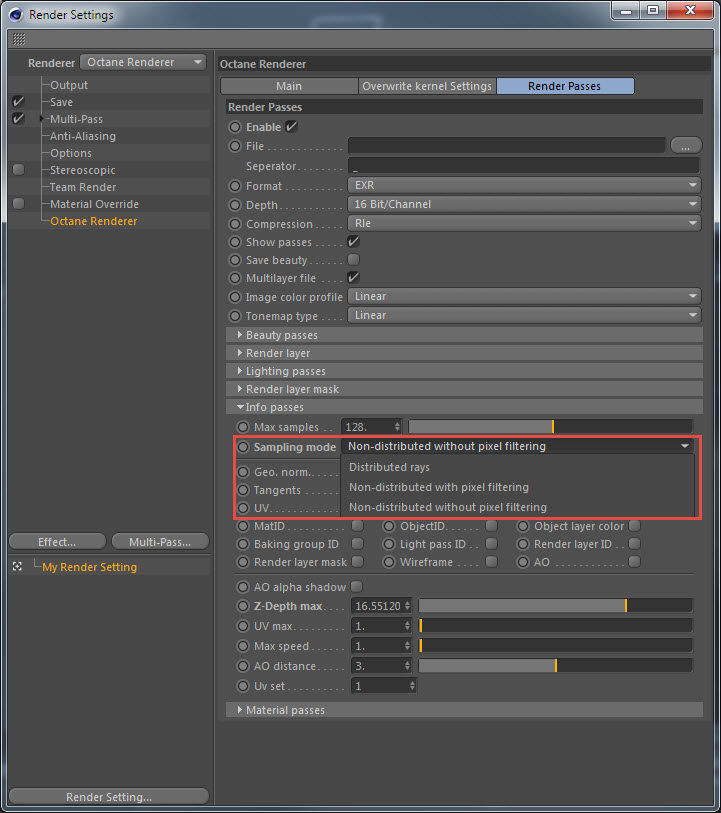Toggle the Show passes checkbox
Image resolution: width=721 pixels, height=813 pixels.
click(x=354, y=242)
